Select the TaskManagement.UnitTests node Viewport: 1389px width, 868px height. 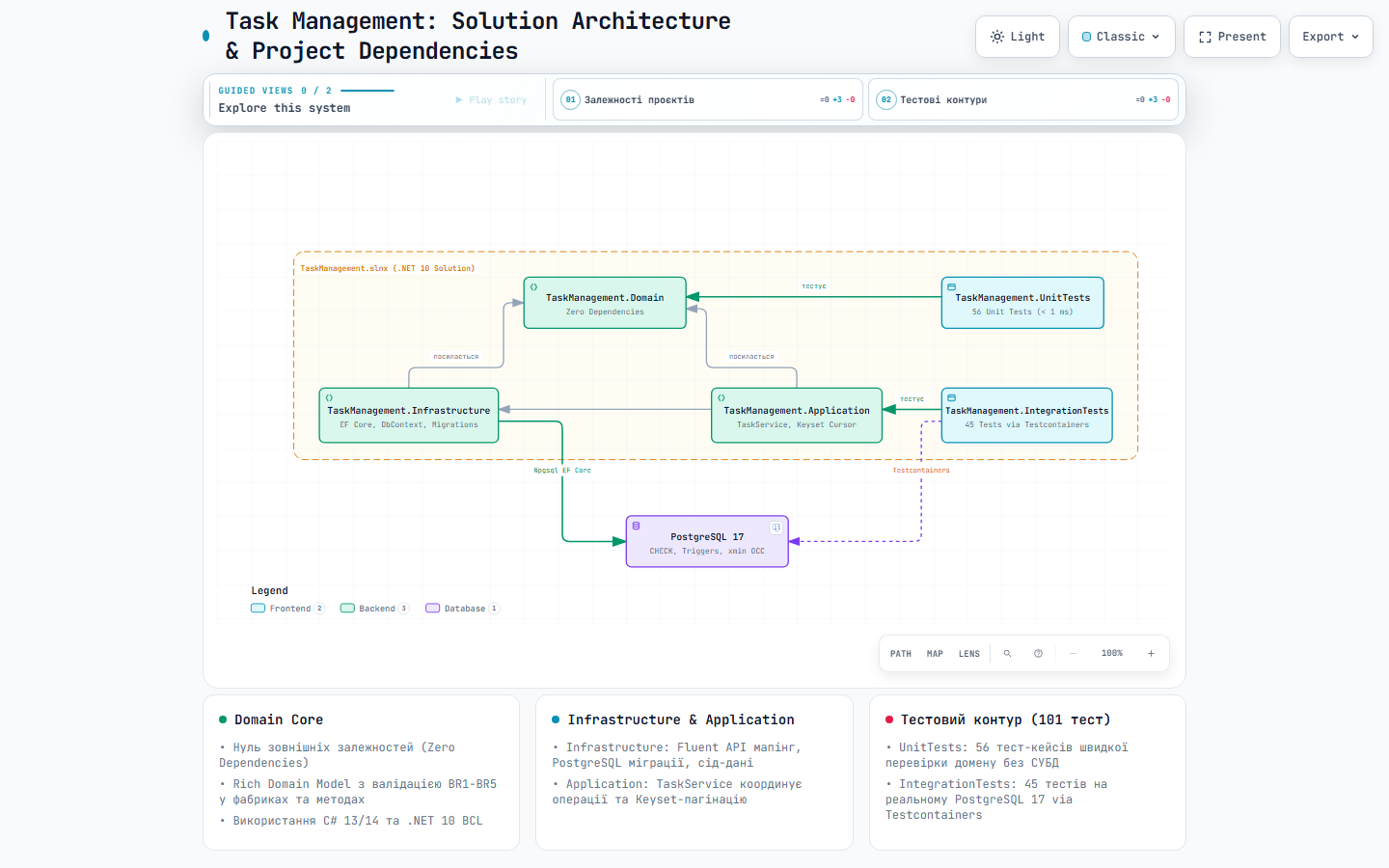[x=1022, y=303]
